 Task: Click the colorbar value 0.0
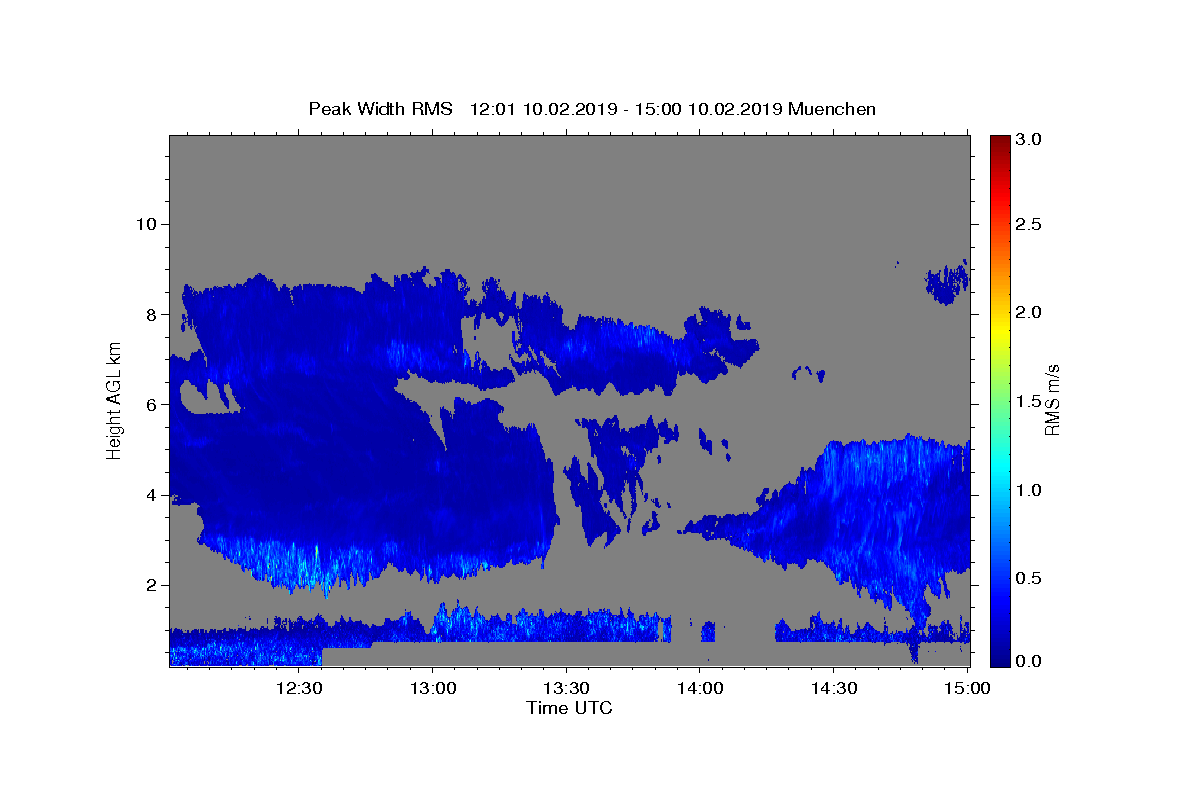(1029, 661)
